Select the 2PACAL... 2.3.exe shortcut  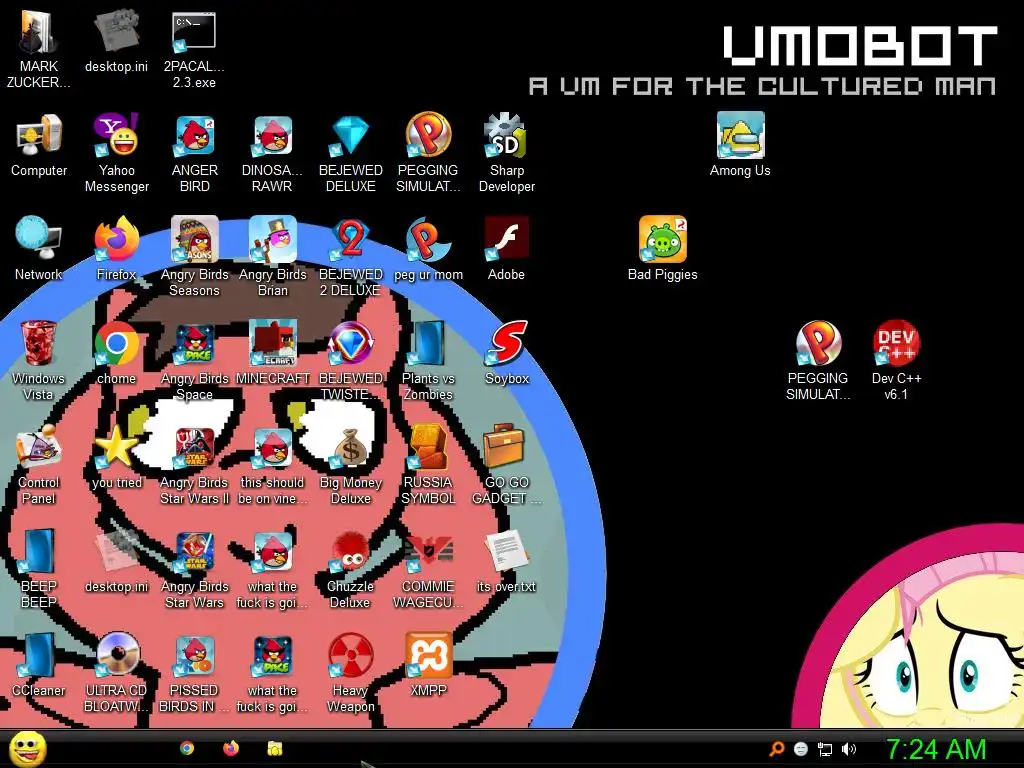[194, 33]
